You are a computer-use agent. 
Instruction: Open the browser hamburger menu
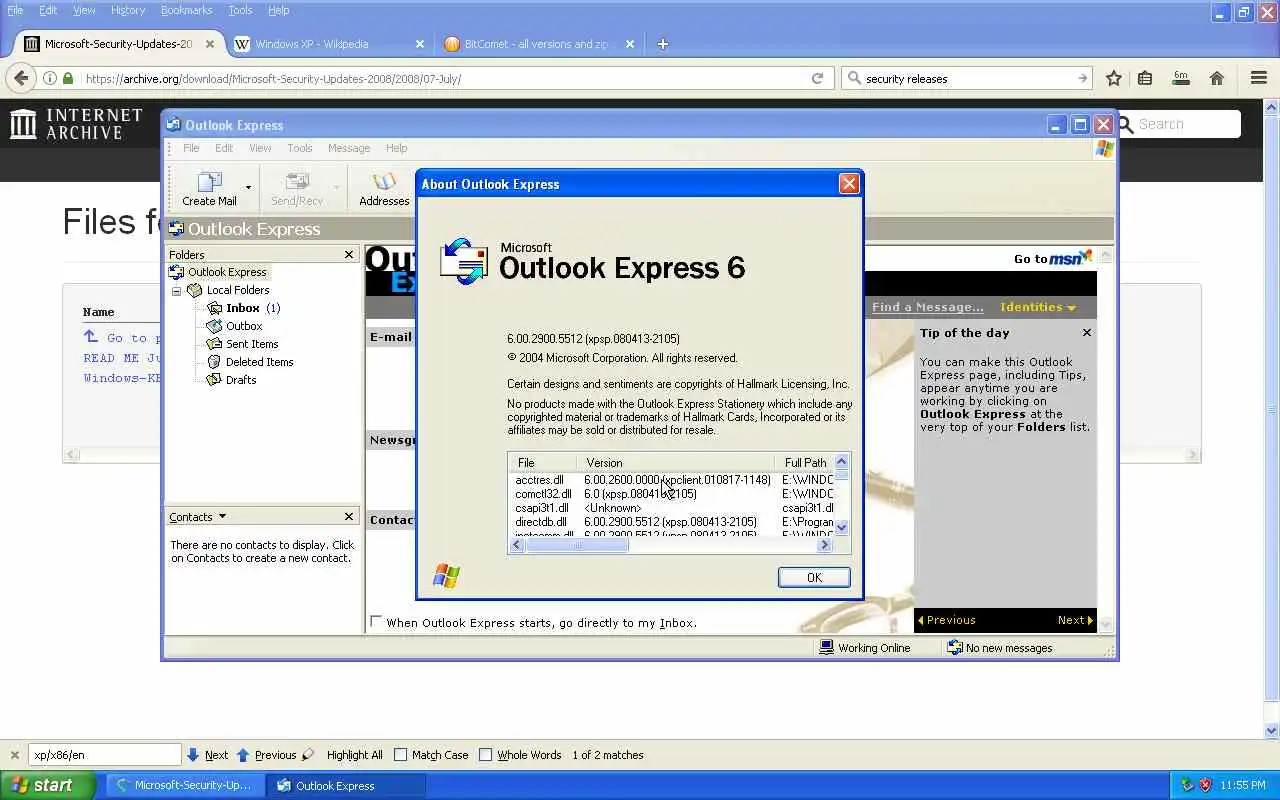tap(1259, 78)
